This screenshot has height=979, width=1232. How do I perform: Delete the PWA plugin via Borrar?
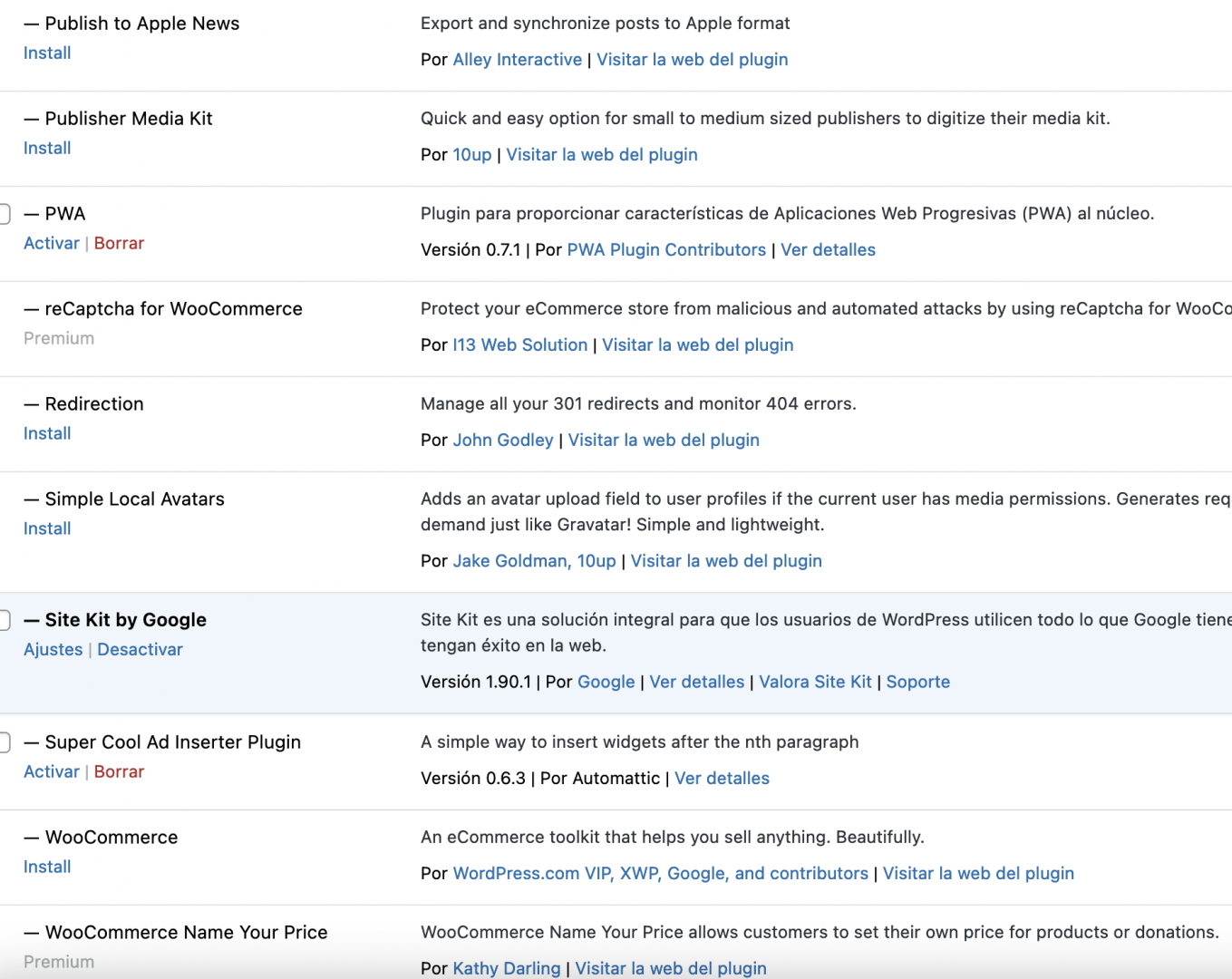point(120,243)
